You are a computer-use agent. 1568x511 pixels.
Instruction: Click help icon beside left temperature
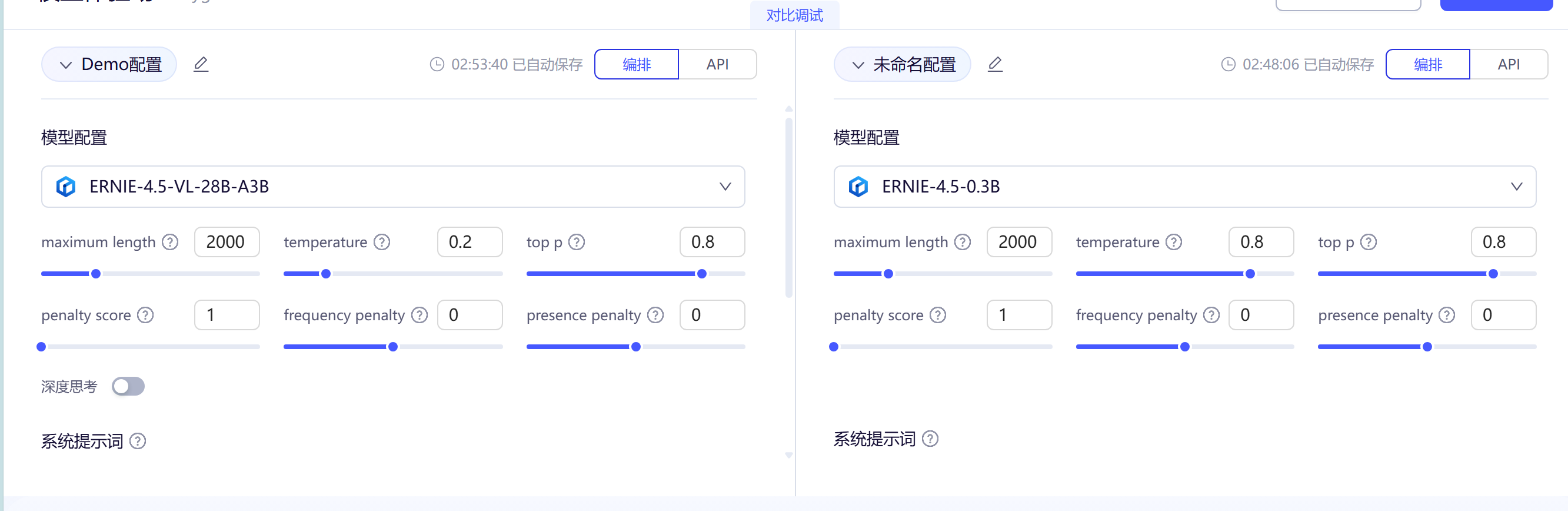coord(382,243)
